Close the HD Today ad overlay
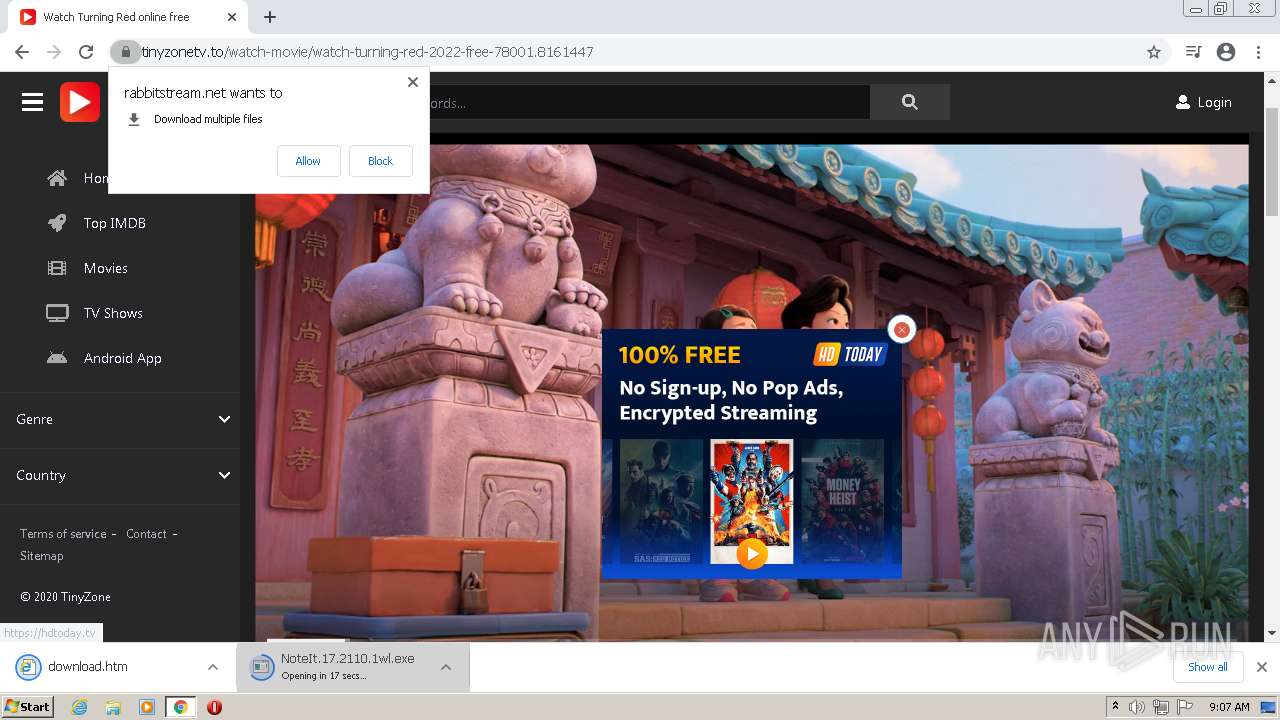This screenshot has height=720, width=1280. (901, 329)
